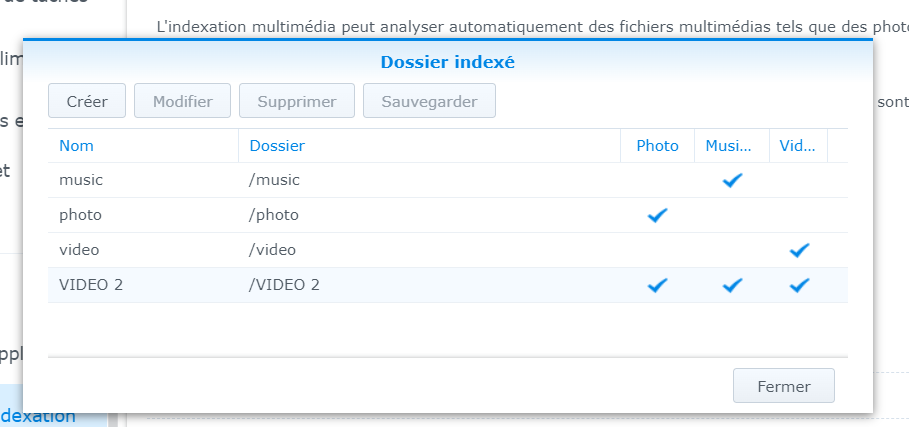The image size is (909, 427).
Task: Toggle music checkmark for music folder
Action: tap(733, 180)
